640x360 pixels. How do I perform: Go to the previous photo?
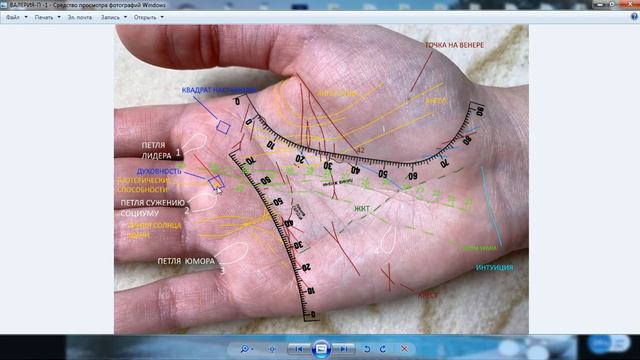tap(299, 349)
